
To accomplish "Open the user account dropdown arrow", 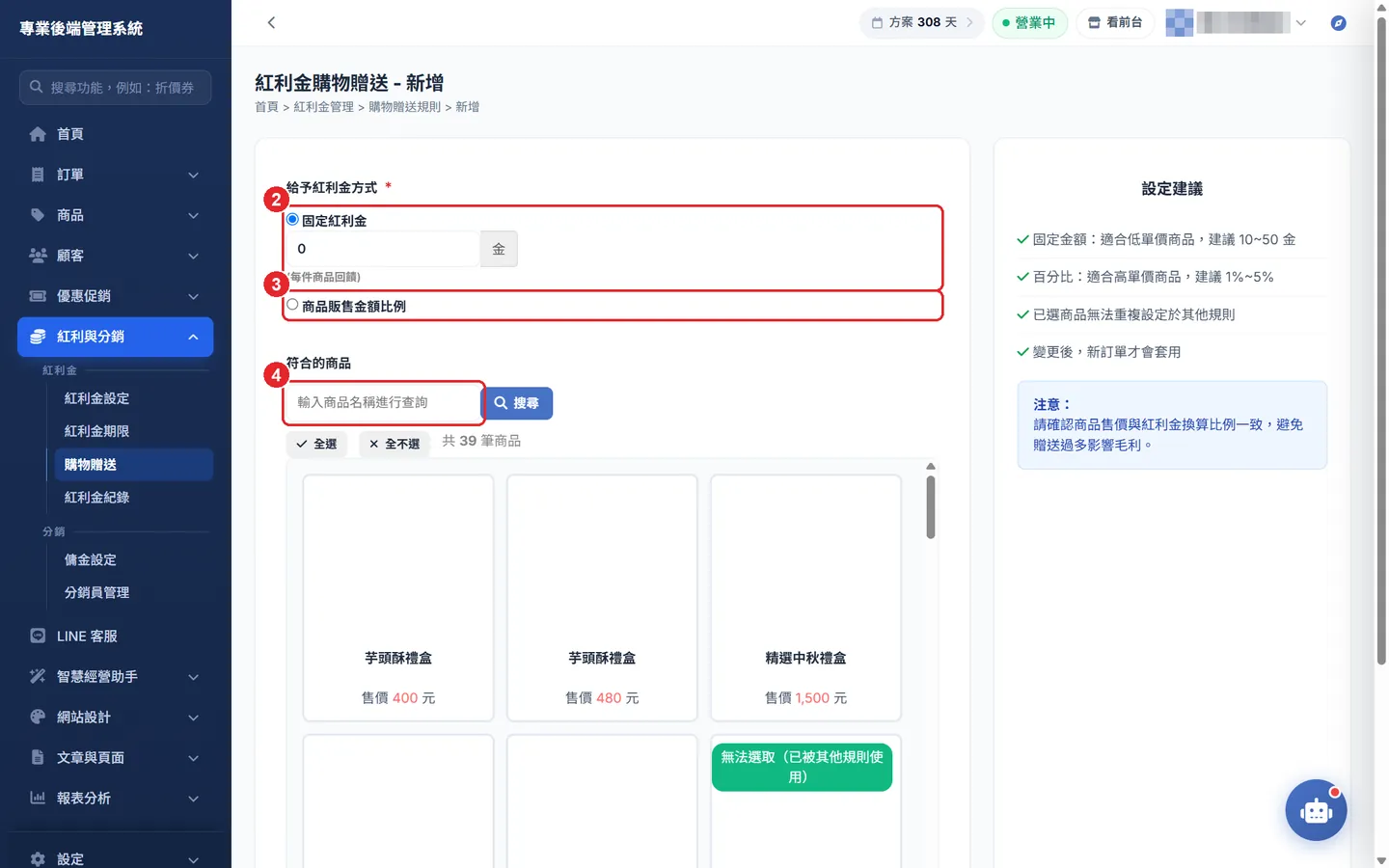I will click(1301, 23).
